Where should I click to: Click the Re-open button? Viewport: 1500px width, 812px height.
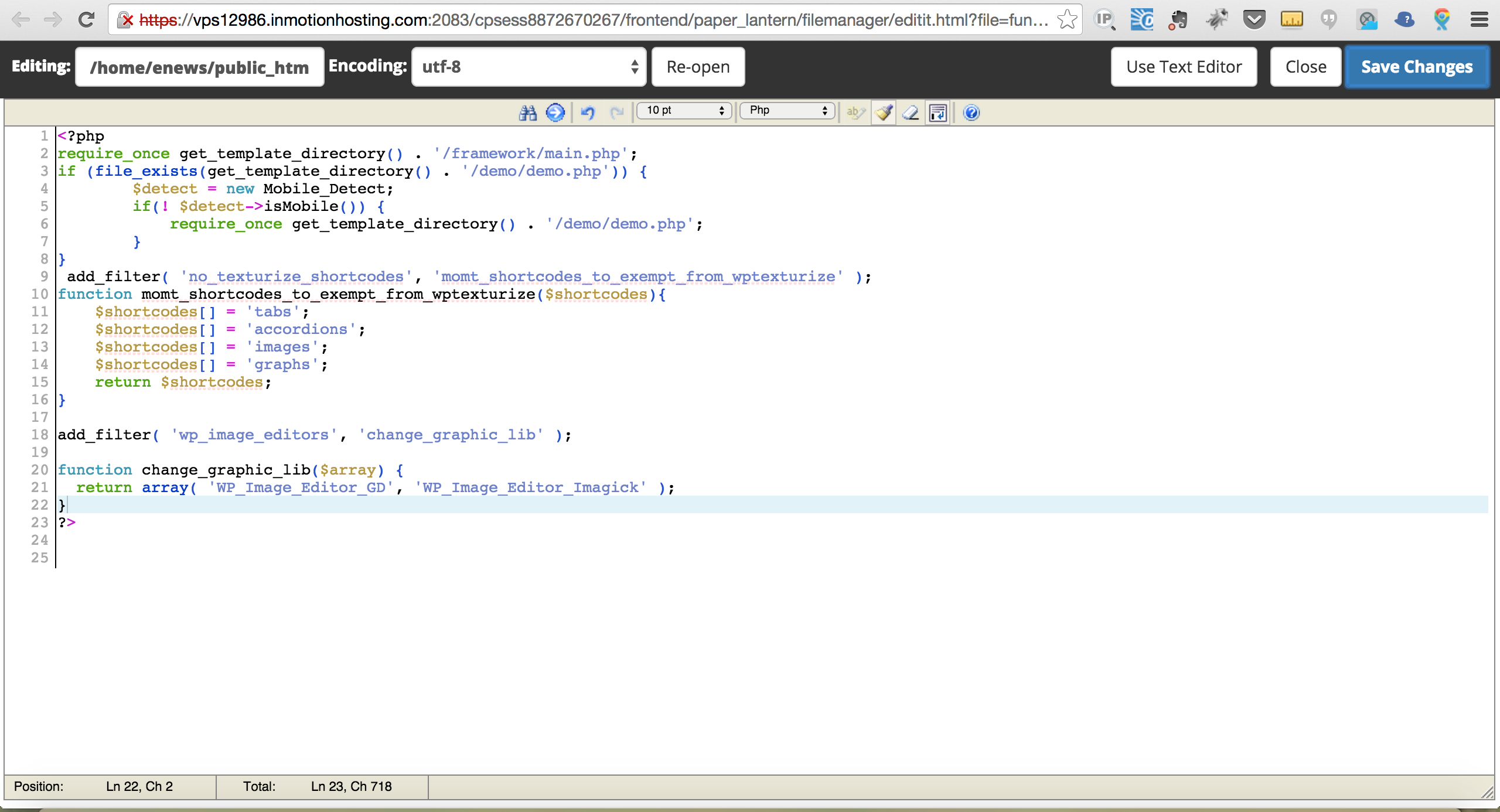[698, 67]
